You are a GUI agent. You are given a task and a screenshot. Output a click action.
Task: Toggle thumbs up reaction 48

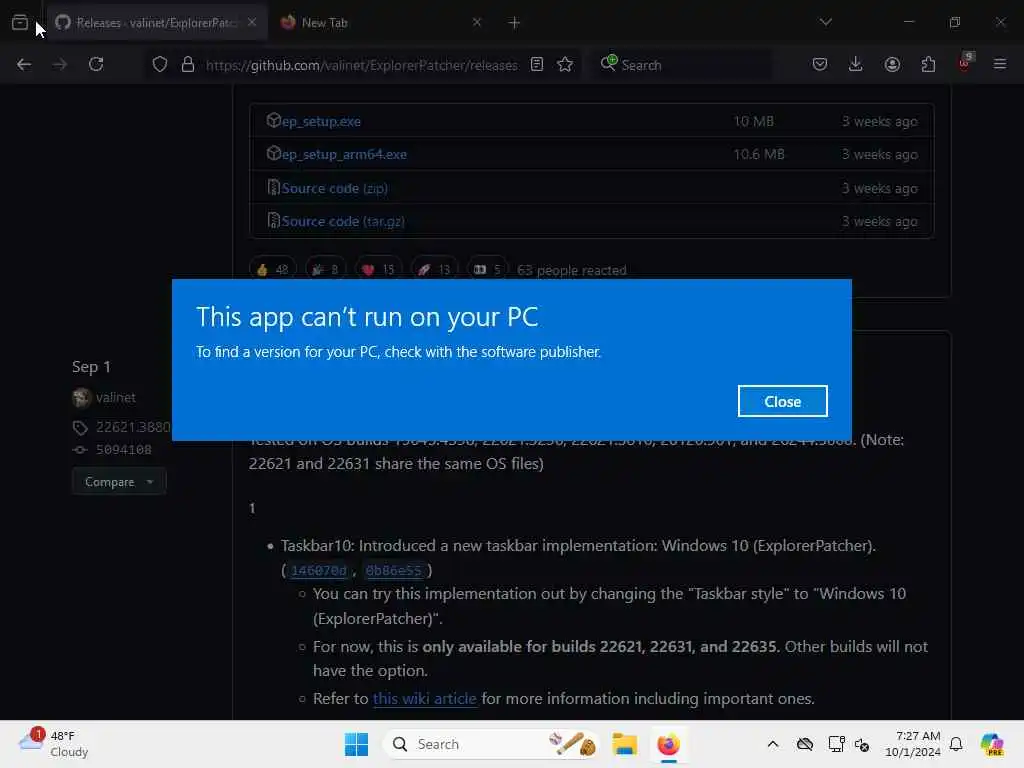pyautogui.click(x=272, y=270)
